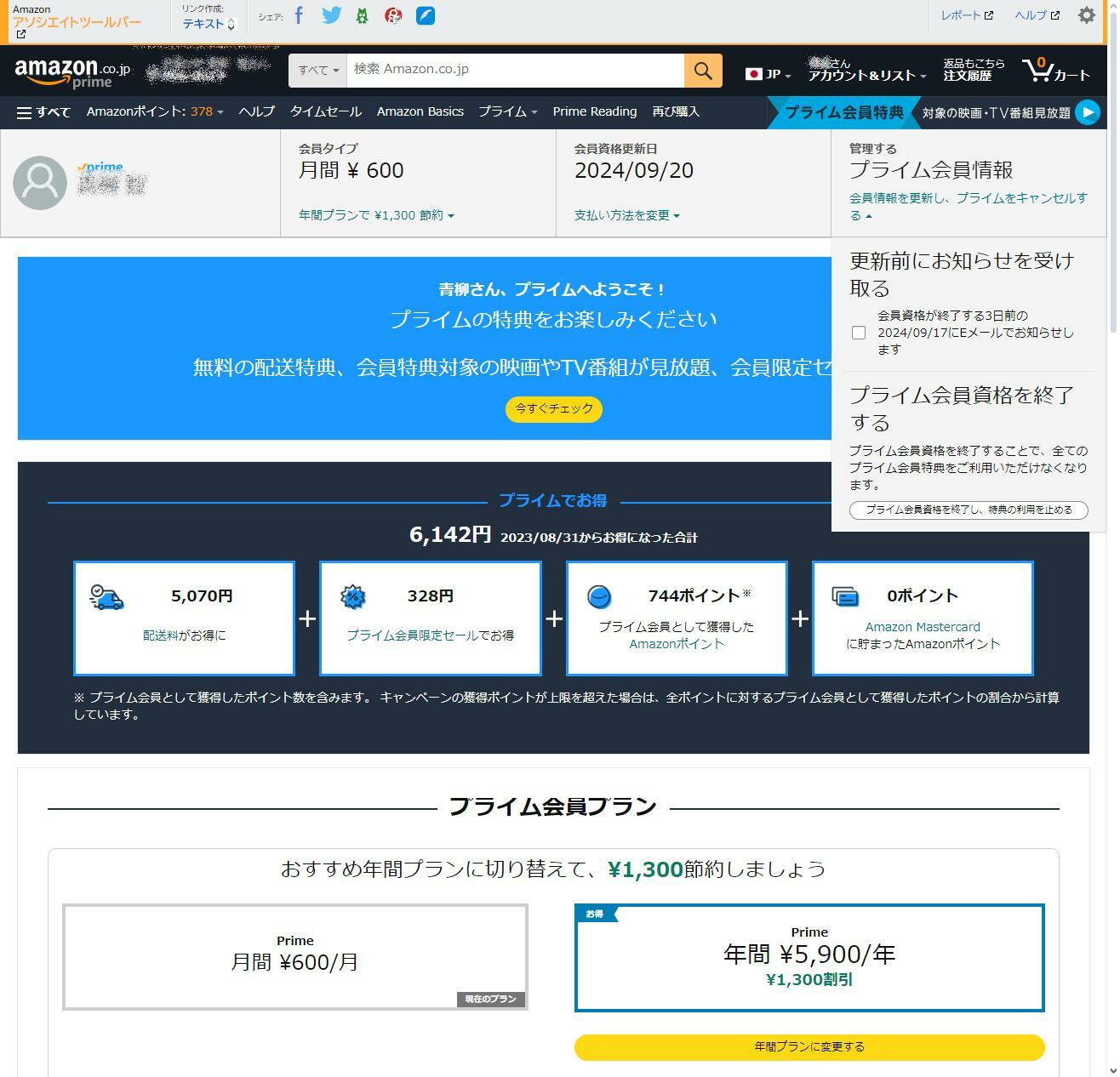
Task: Go to タイムセール
Action: (x=326, y=112)
